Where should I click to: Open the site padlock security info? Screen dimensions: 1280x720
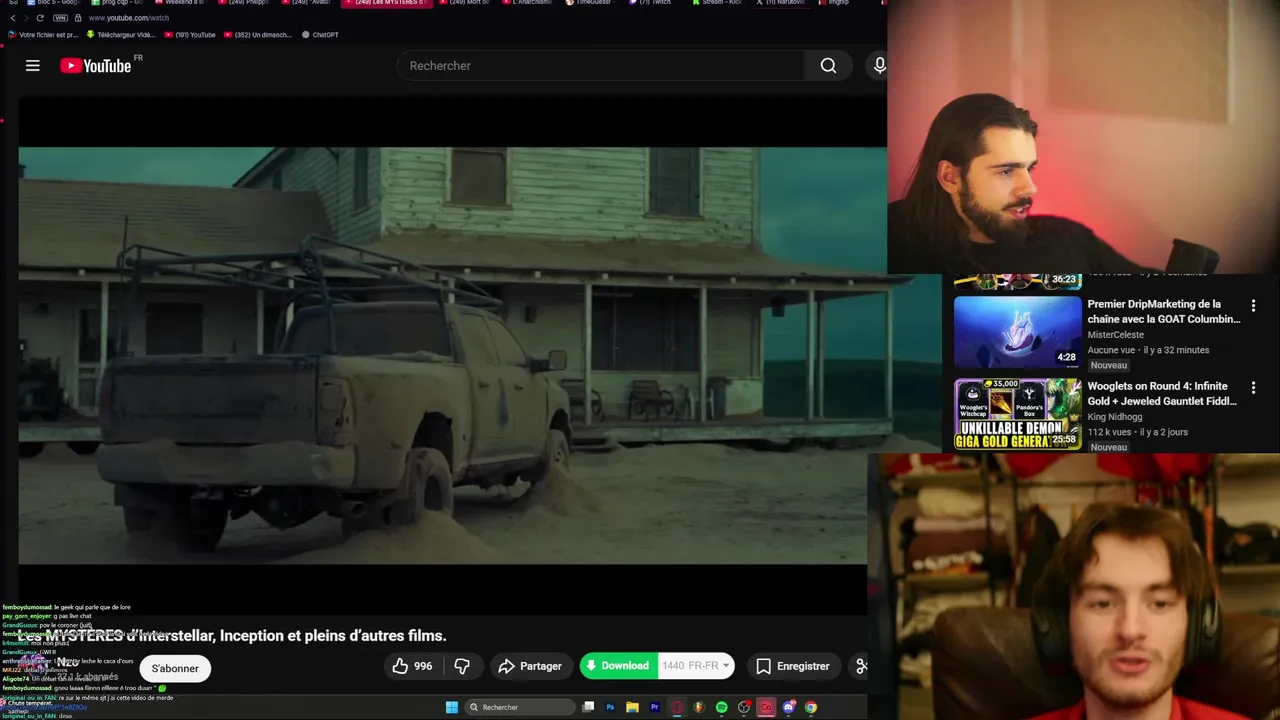78,18
